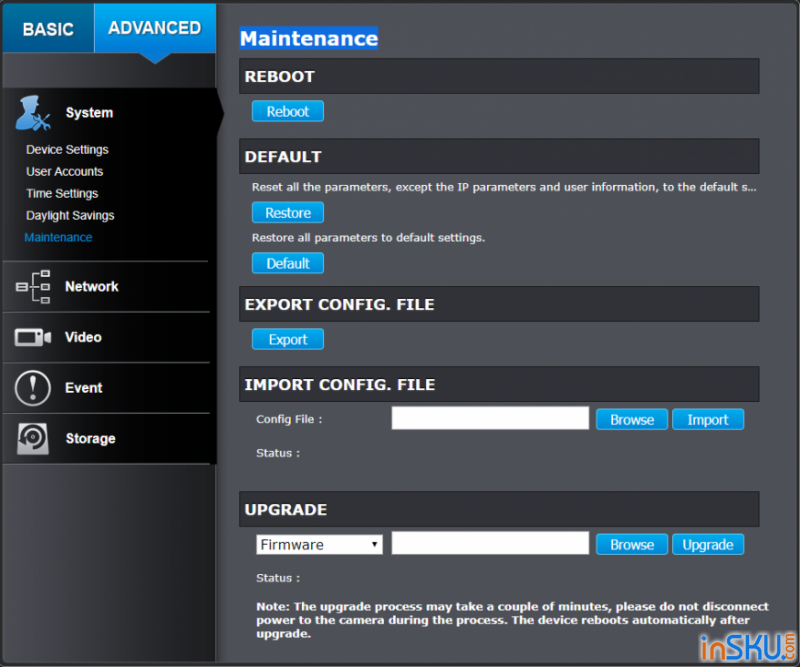Expand the Video section label
Viewport: 800px width, 667px height.
point(83,337)
